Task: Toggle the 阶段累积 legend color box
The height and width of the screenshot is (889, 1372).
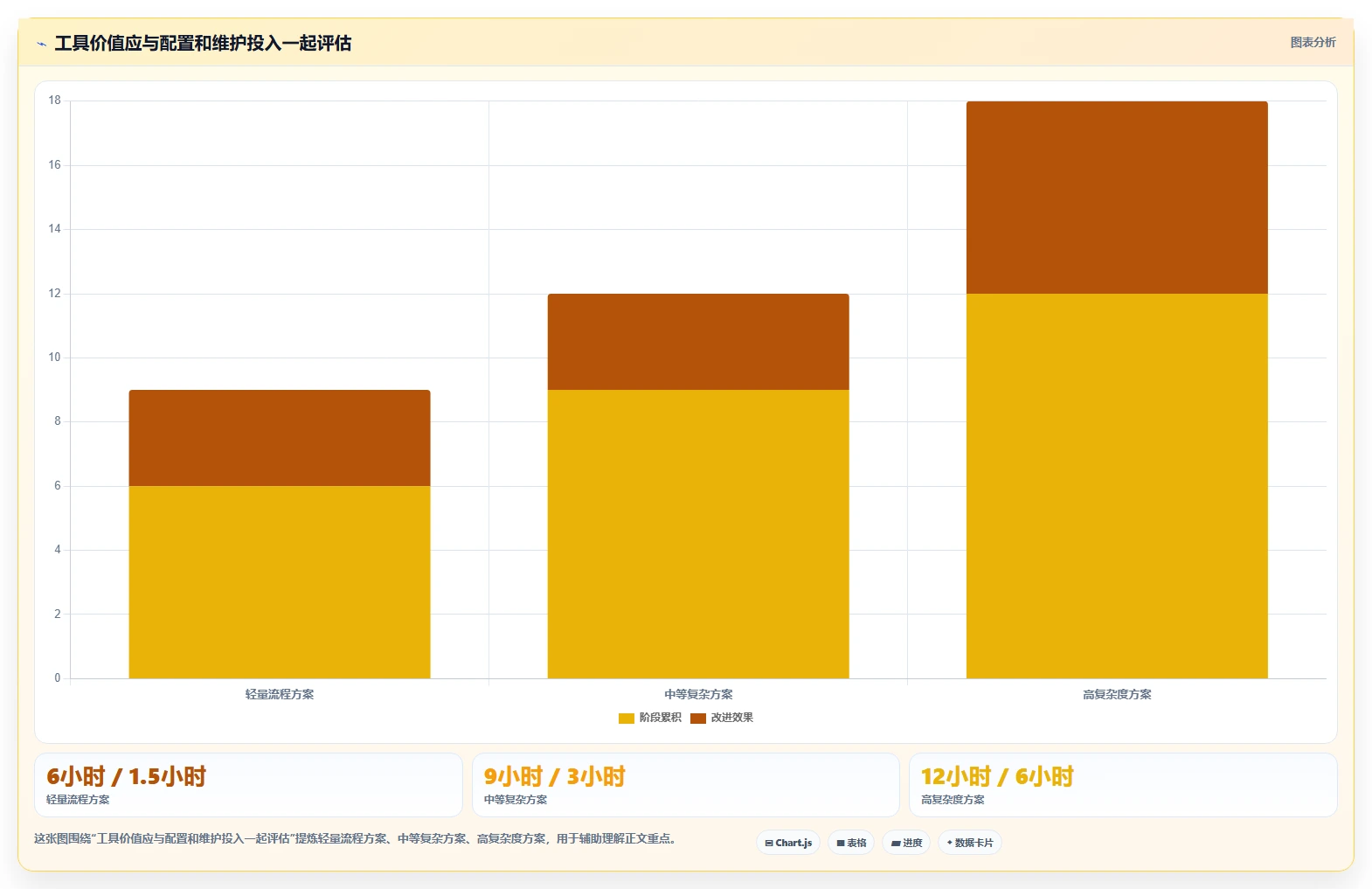Action: (627, 719)
